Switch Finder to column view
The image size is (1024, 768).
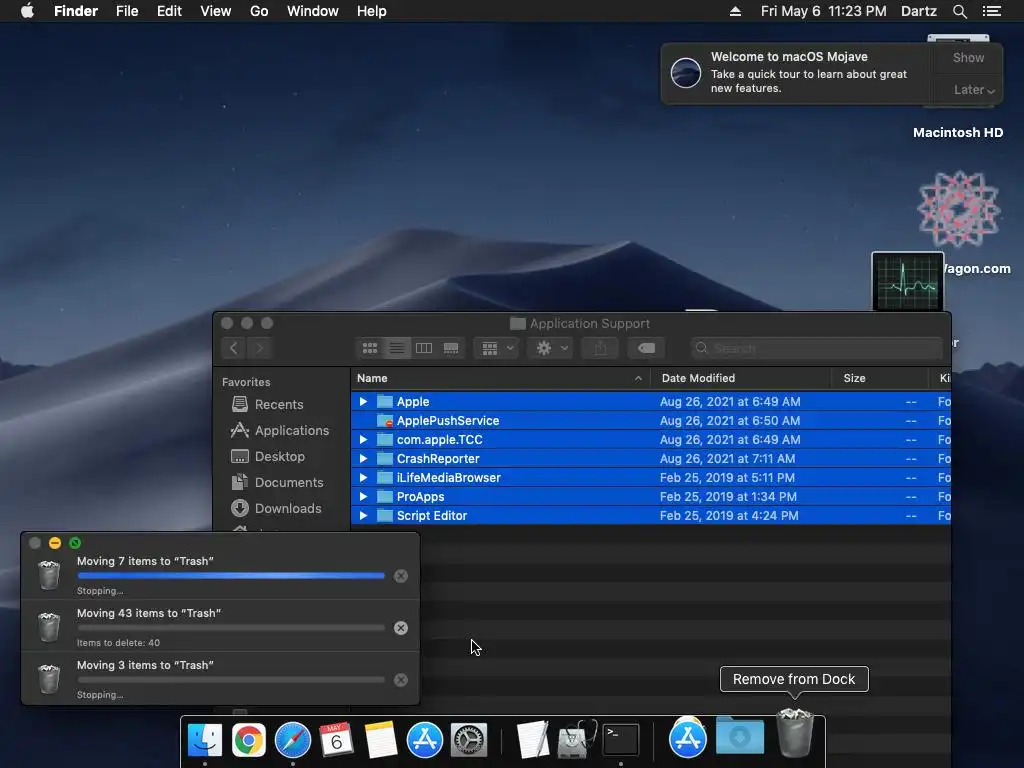pos(424,348)
